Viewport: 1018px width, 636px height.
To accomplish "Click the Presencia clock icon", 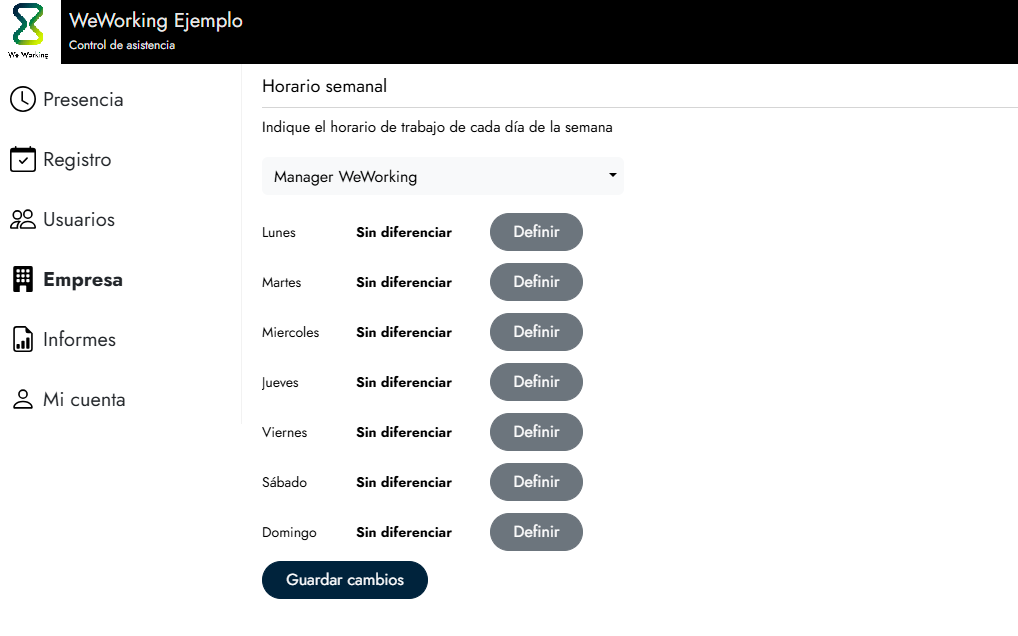I will (22, 100).
